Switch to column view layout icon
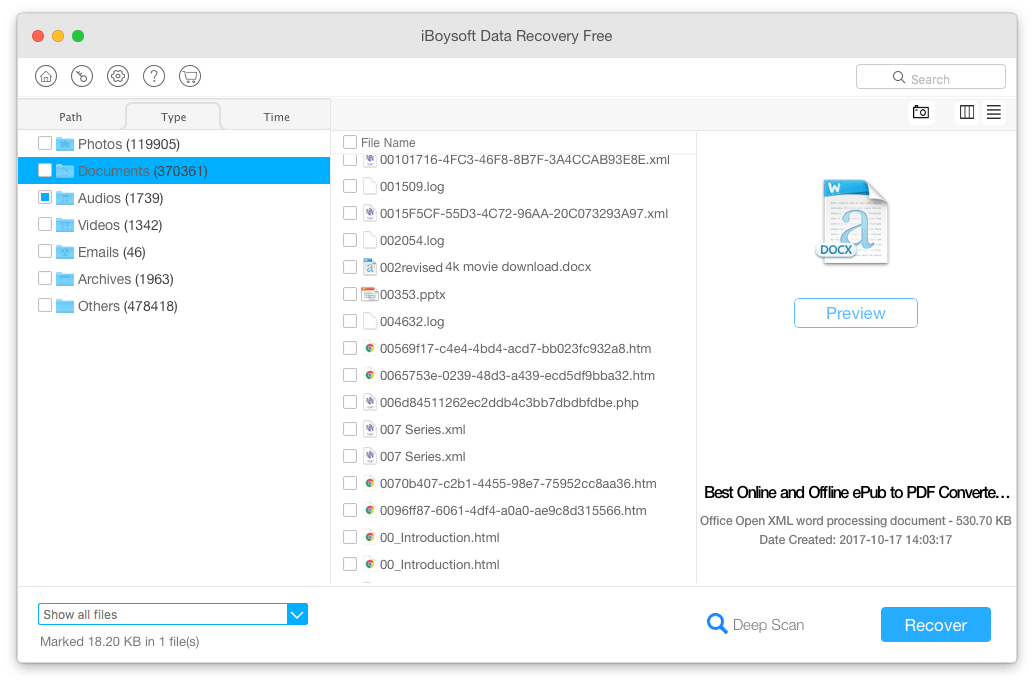This screenshot has width=1034, height=684. (966, 112)
